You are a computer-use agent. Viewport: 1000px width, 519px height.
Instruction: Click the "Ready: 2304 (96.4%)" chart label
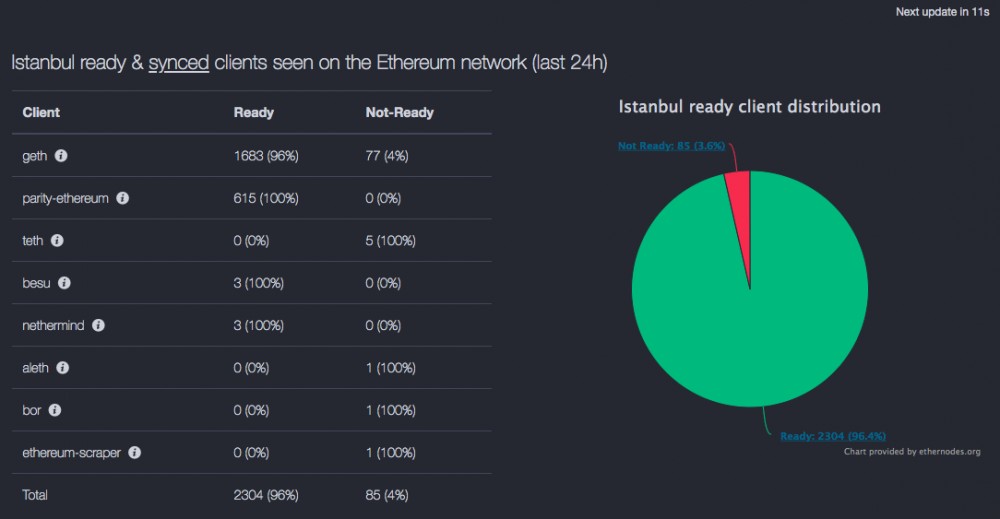(833, 436)
